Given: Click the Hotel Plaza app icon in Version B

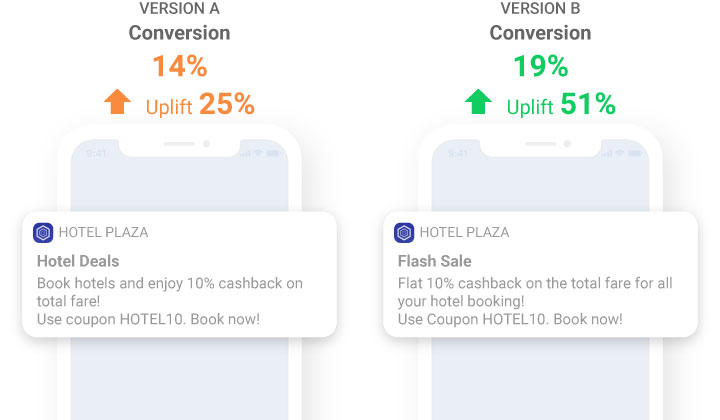Looking at the screenshot, I should tap(404, 232).
